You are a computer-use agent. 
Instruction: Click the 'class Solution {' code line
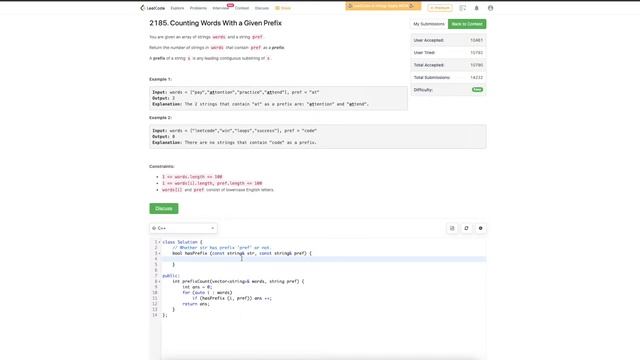pos(182,242)
